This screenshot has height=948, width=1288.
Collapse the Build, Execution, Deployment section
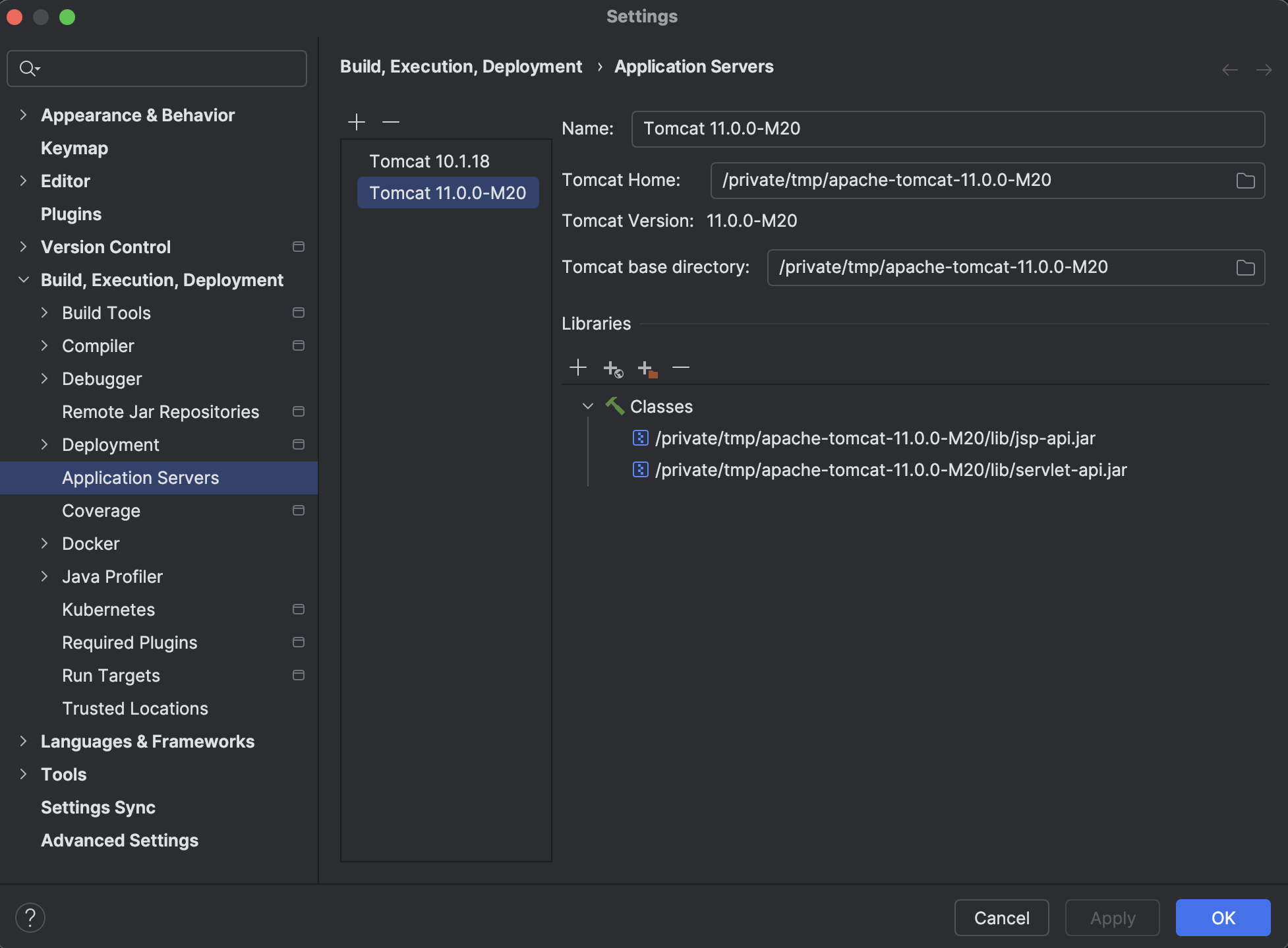tap(24, 280)
